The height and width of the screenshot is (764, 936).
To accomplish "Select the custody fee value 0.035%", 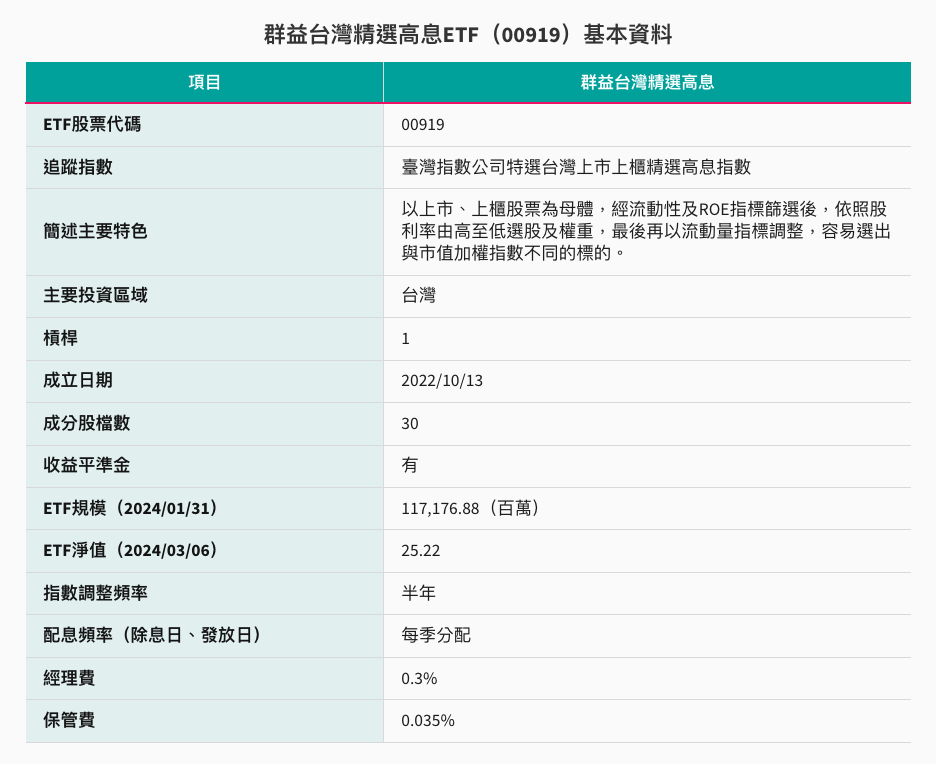I will [427, 721].
